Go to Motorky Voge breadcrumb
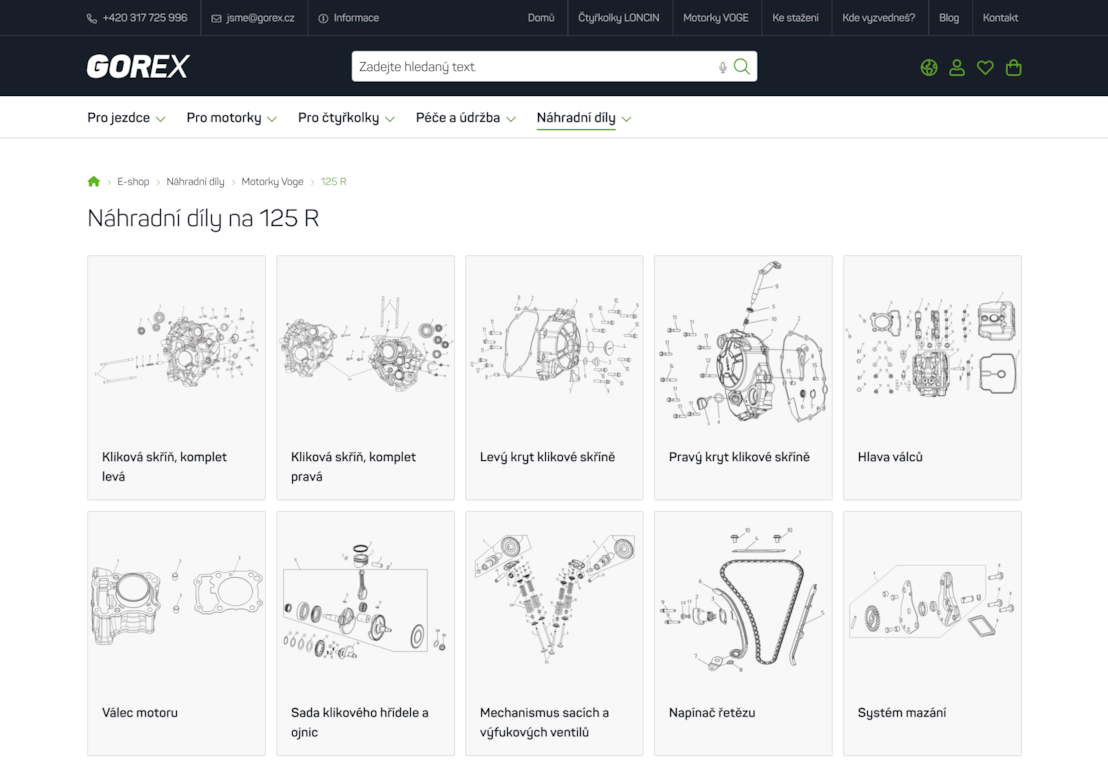 272,182
